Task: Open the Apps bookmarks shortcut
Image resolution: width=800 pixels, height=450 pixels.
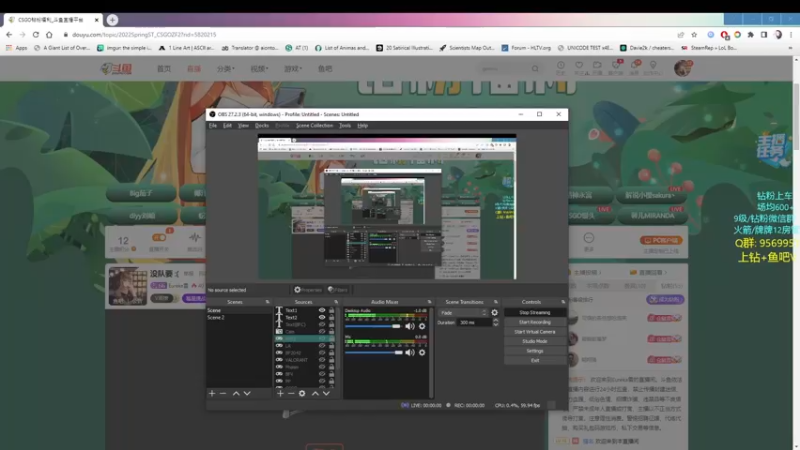Action: [16, 48]
